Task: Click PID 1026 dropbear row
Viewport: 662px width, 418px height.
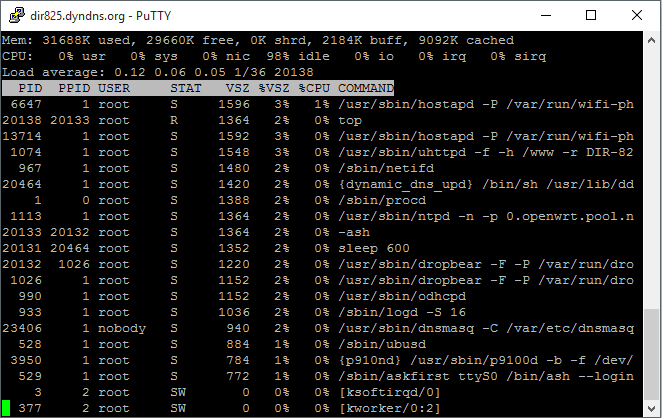Action: (x=317, y=281)
